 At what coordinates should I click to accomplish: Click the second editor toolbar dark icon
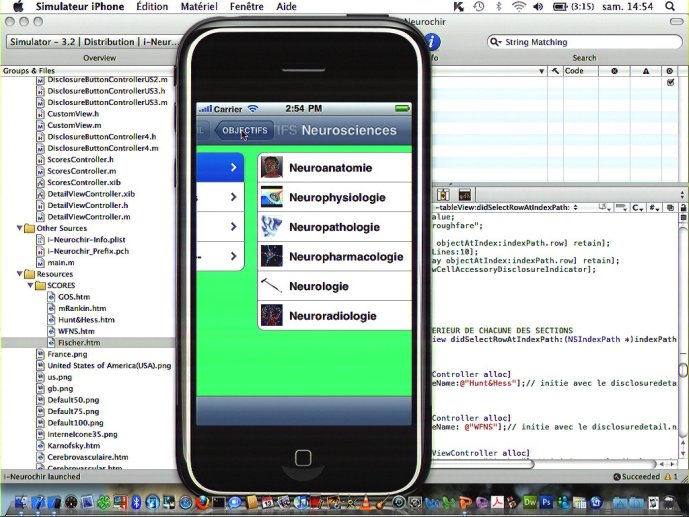tap(464, 194)
